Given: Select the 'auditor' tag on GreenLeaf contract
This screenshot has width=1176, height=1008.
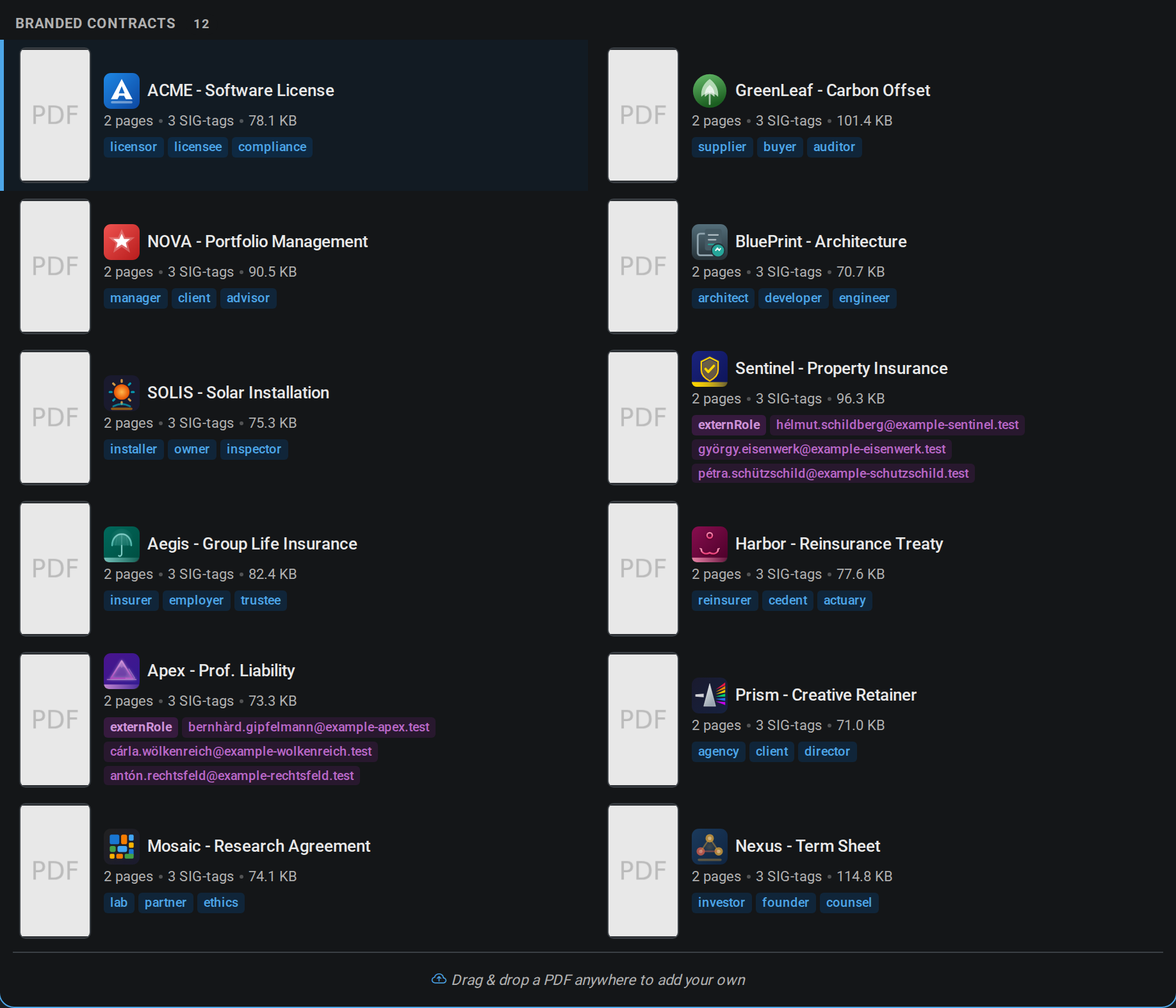Looking at the screenshot, I should click(833, 147).
